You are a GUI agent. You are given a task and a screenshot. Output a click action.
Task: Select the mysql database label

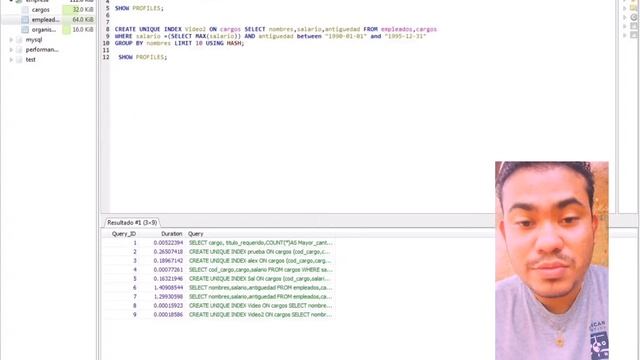[x=33, y=40]
